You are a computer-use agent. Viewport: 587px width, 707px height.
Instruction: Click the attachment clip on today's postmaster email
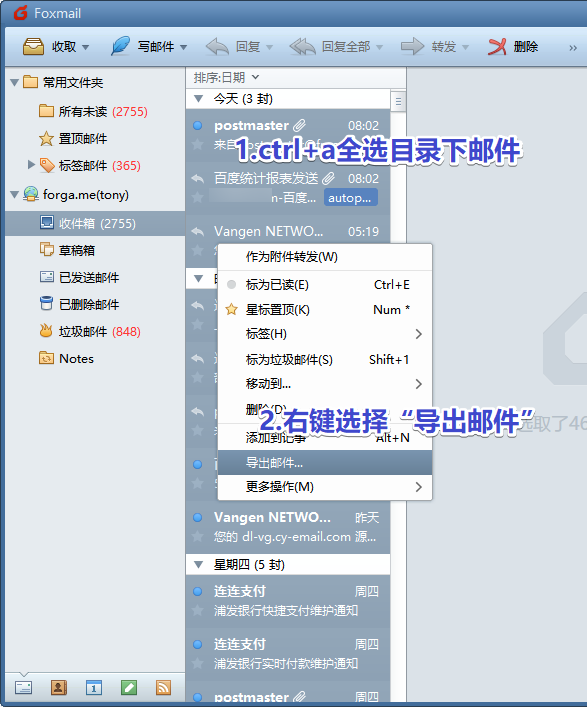click(299, 125)
